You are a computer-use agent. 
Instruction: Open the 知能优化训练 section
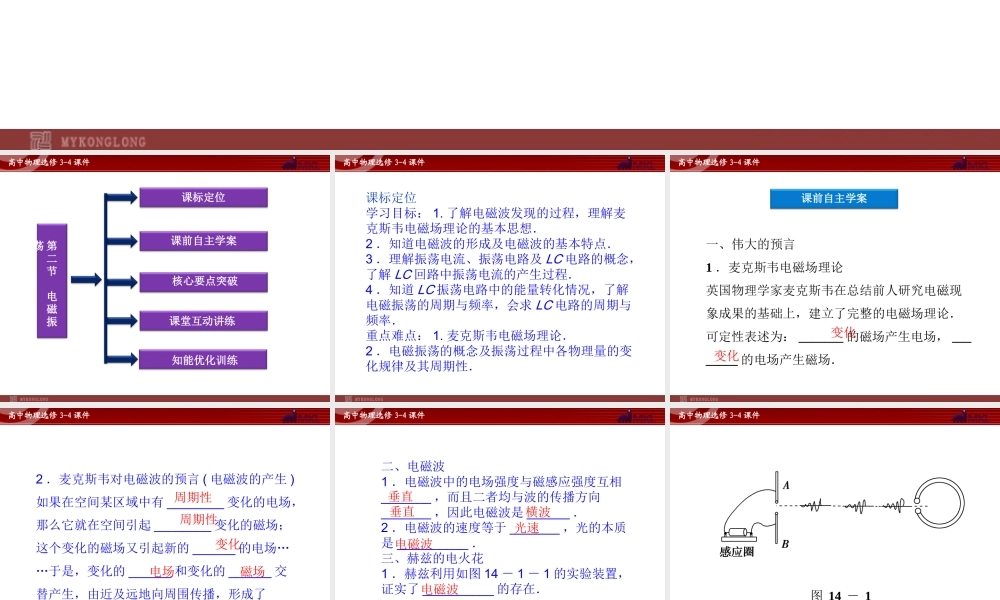203,360
